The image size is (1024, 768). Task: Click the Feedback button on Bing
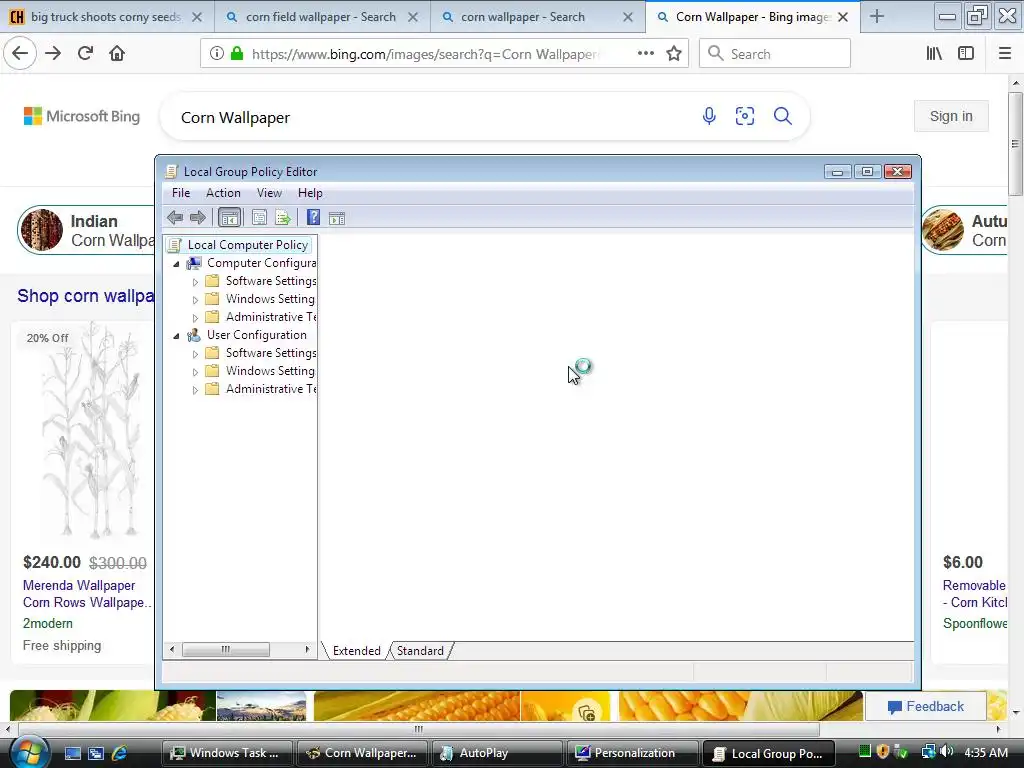pyautogui.click(x=925, y=706)
